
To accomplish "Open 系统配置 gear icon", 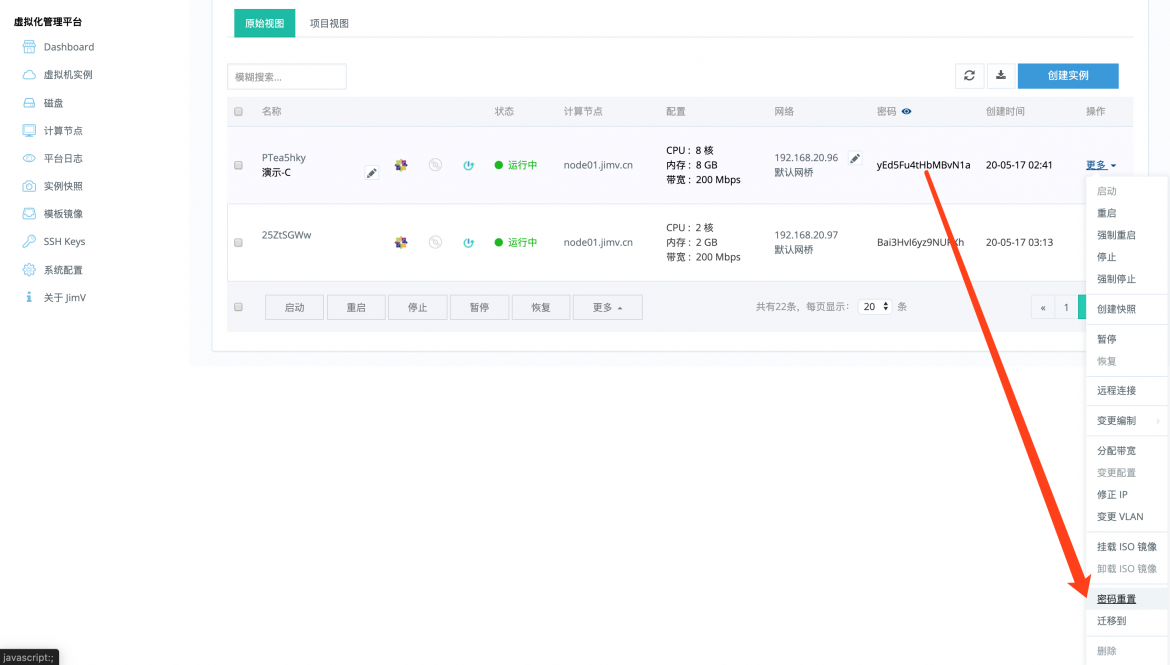I will (29, 269).
